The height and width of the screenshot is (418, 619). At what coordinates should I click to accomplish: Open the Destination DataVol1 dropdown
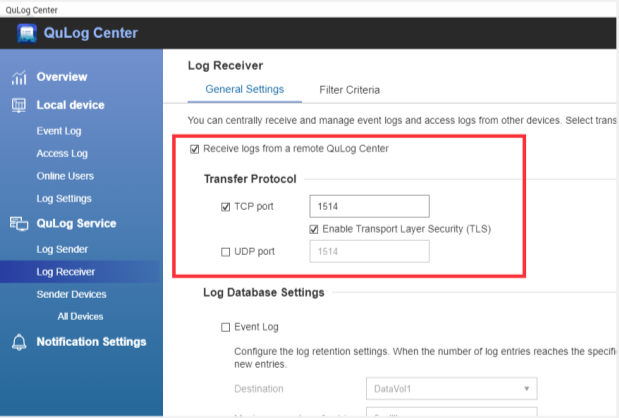point(452,389)
